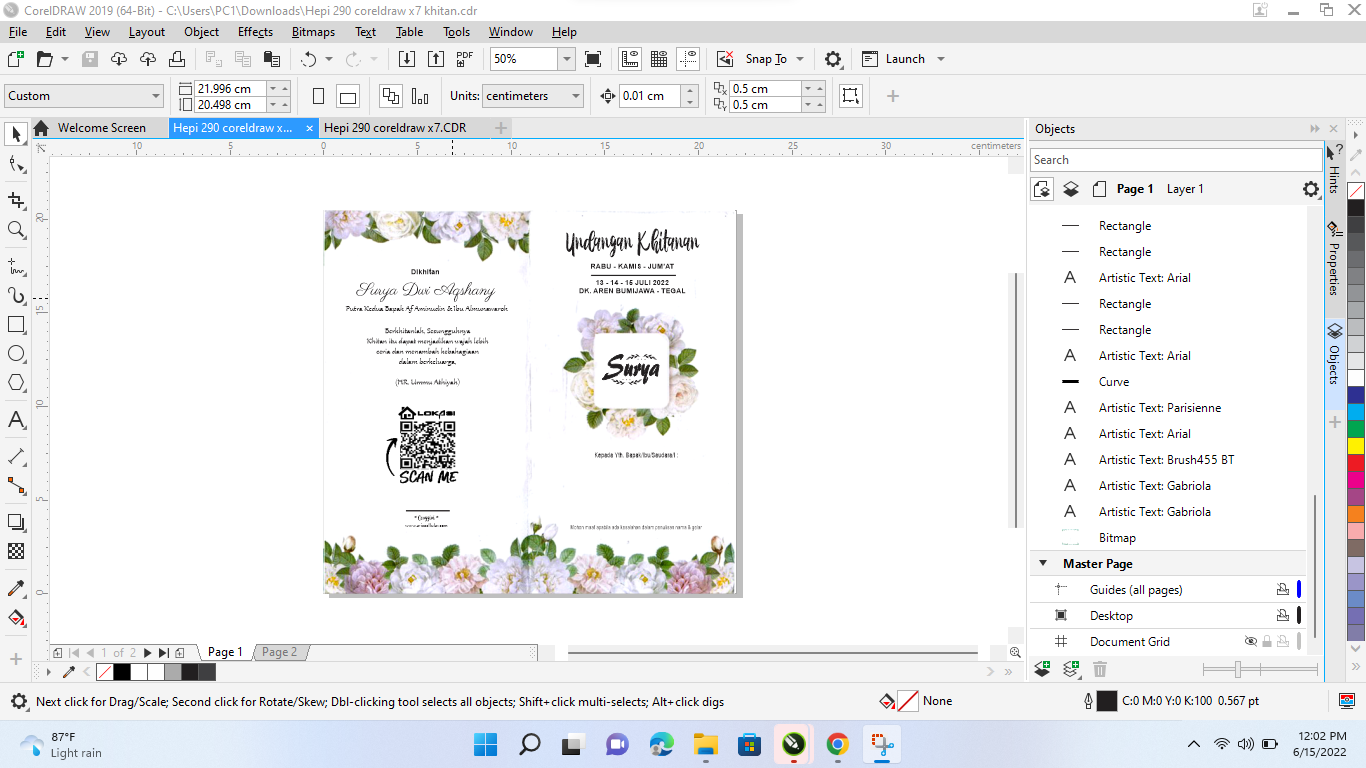Switch to Page 2 tab
The width and height of the screenshot is (1366, 768).
click(280, 652)
